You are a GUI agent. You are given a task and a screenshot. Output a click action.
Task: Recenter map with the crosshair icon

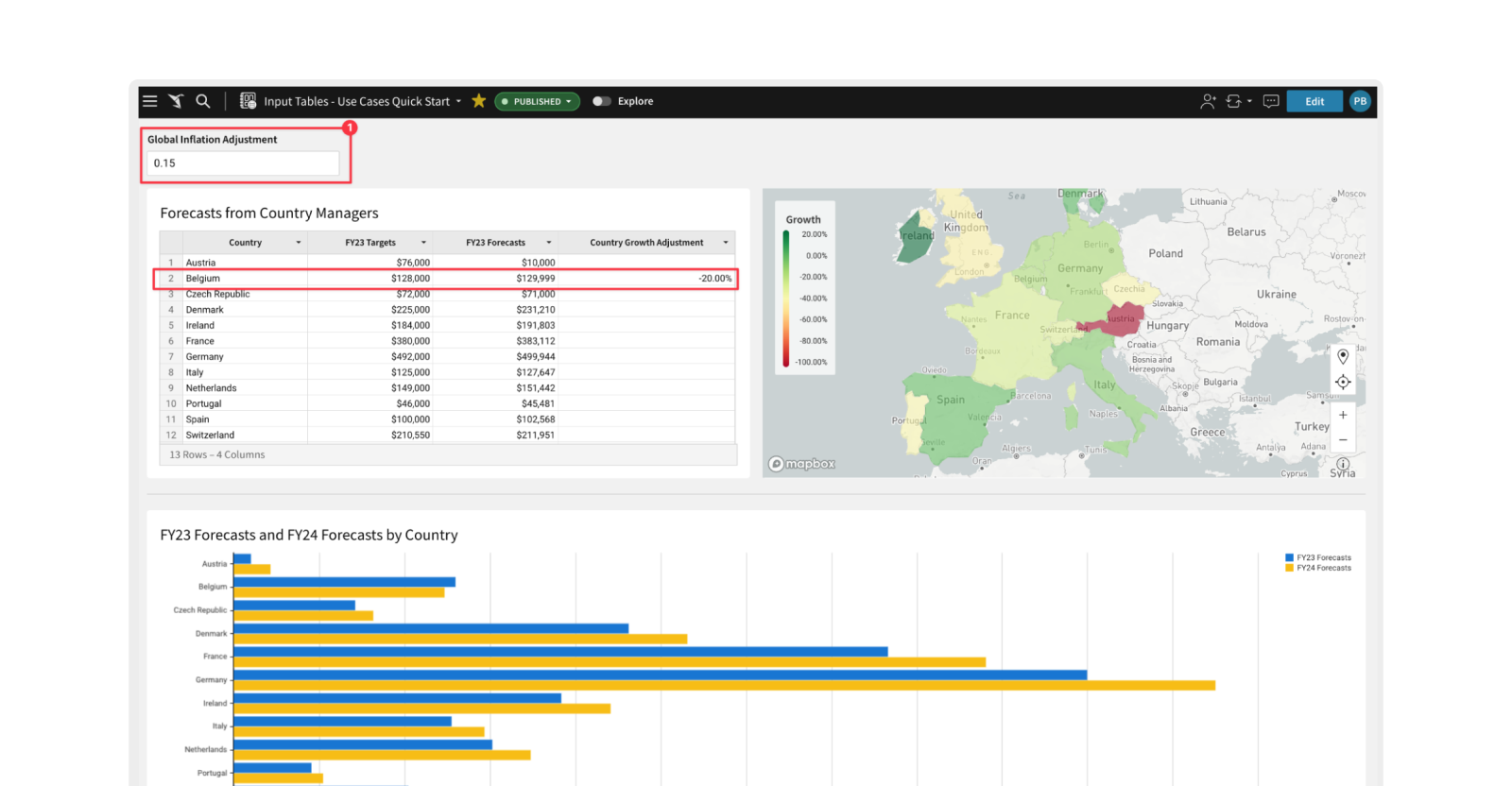point(1343,383)
